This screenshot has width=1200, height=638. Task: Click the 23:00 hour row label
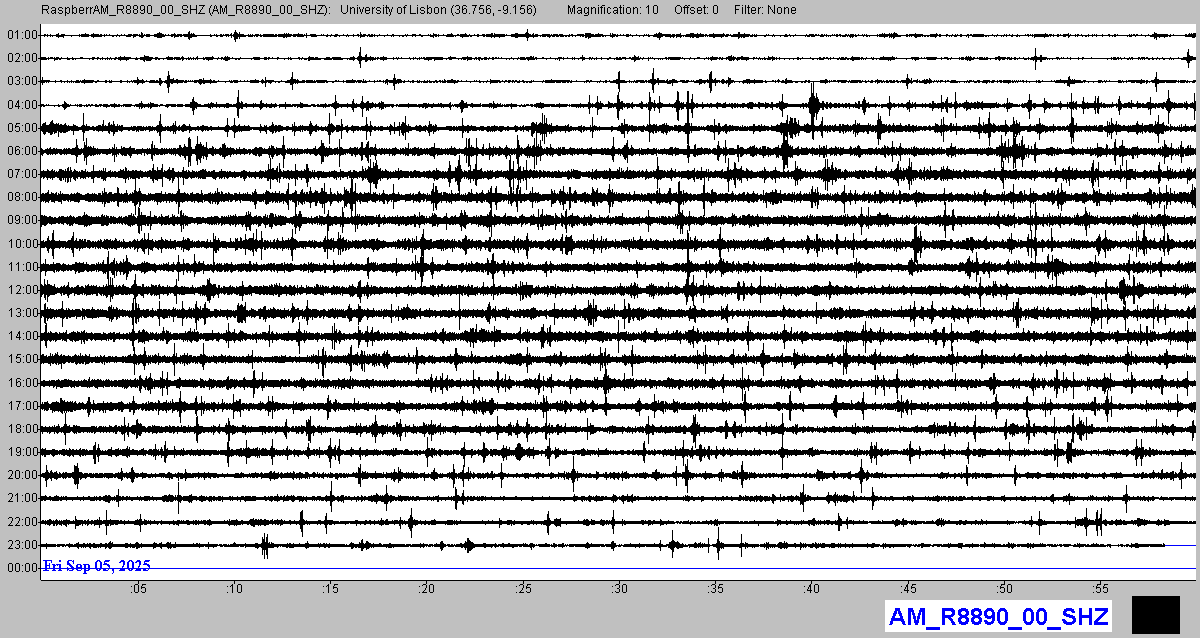pyautogui.click(x=22, y=545)
